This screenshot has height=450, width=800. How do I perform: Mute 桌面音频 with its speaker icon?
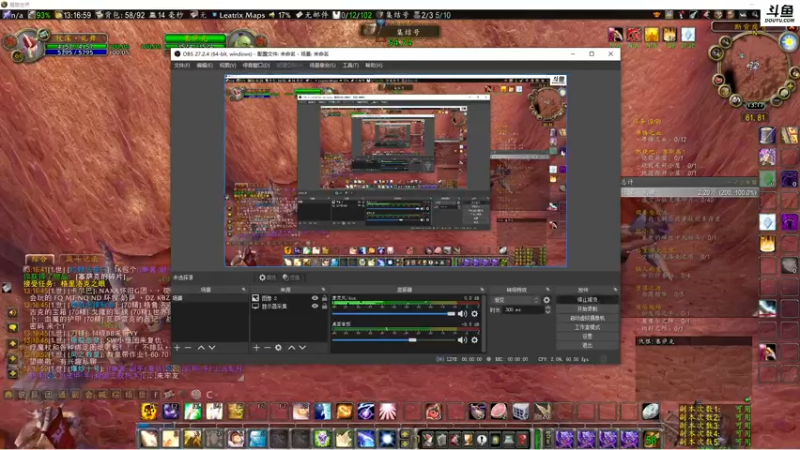[462, 340]
